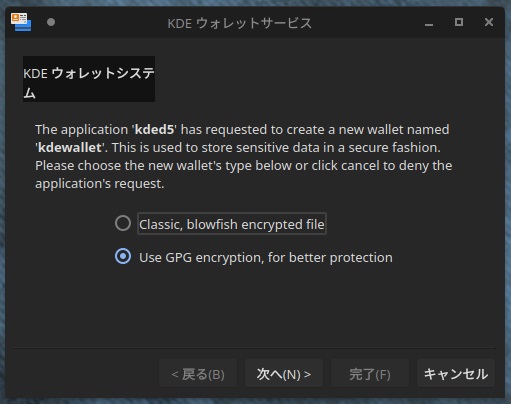Click the 'KDE ウォレットサービス' window title
Image resolution: width=511 pixels, height=404 pixels.
click(x=239, y=23)
